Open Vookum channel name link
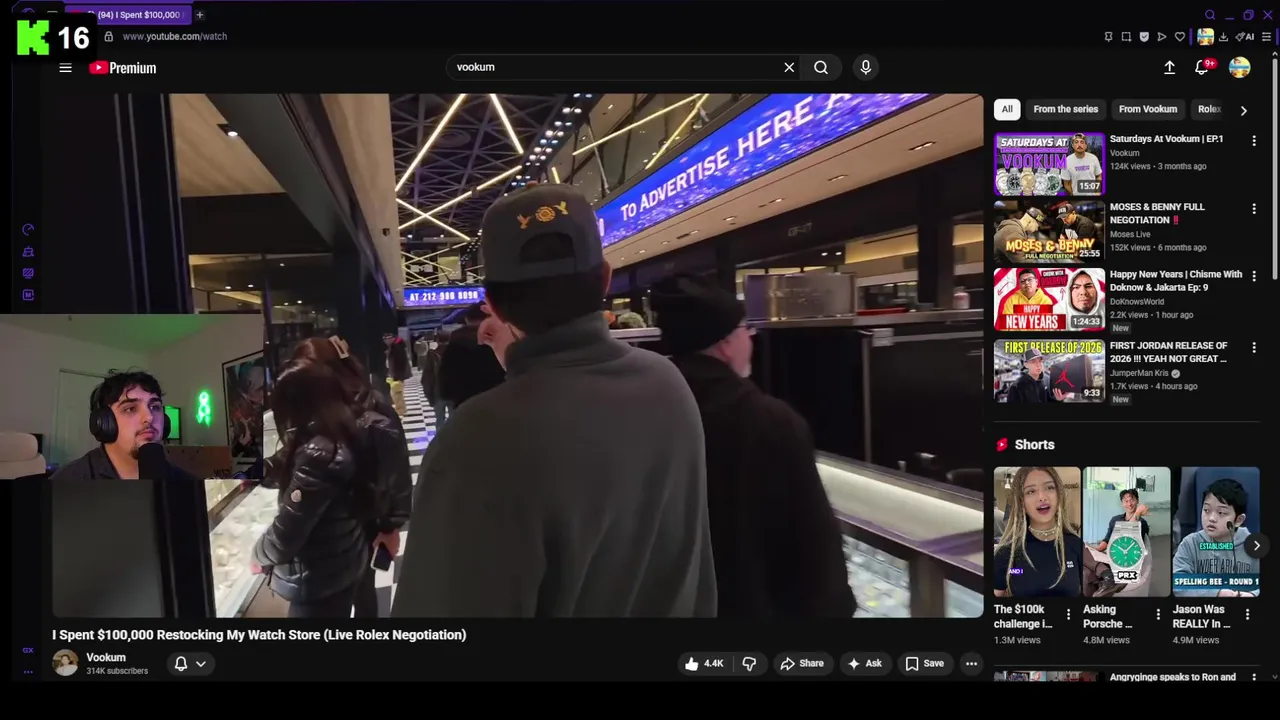The image size is (1280, 720). click(106, 657)
